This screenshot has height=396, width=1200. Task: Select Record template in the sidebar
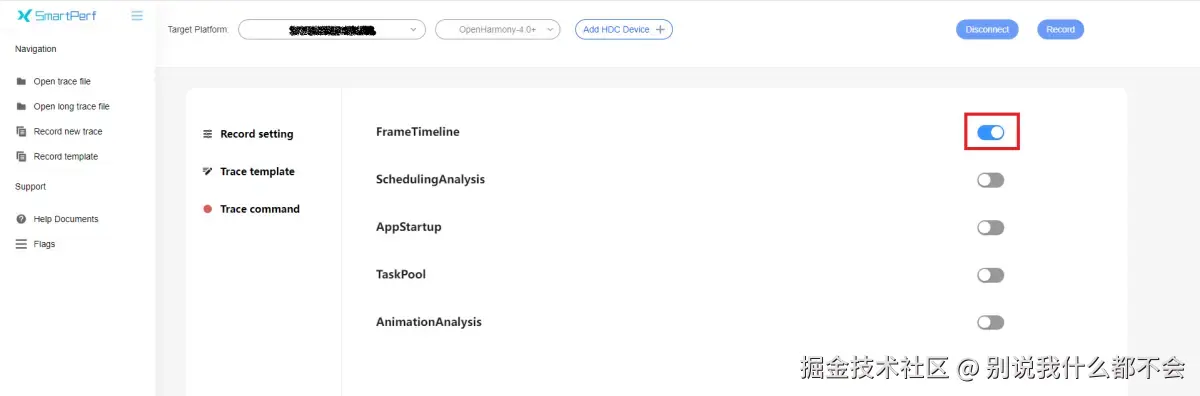point(66,157)
